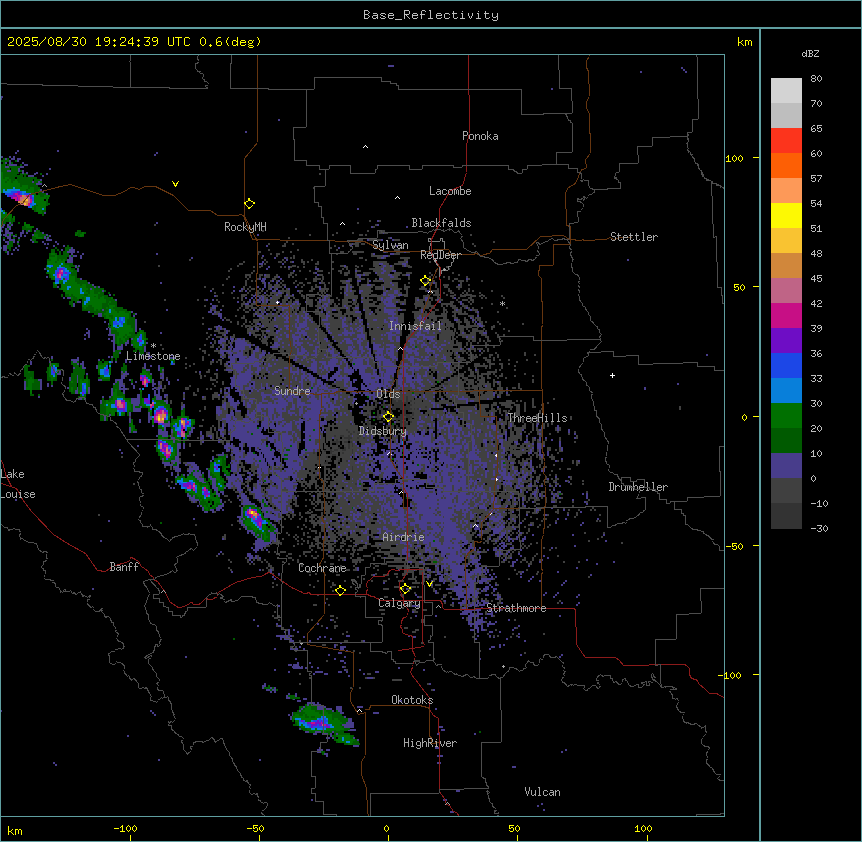Viewport: 862px width, 842px height.
Task: Click the Cochrane city label
Action: coord(322,568)
